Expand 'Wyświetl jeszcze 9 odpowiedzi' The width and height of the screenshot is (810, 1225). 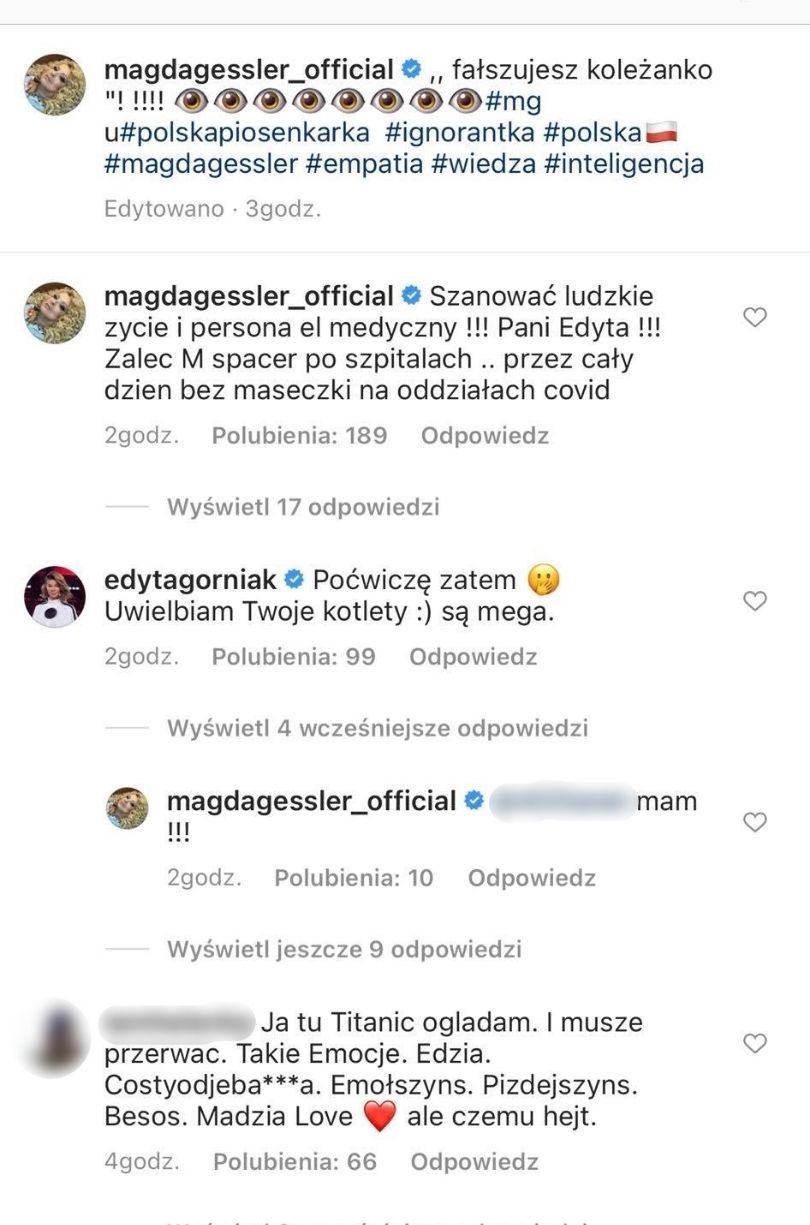344,949
